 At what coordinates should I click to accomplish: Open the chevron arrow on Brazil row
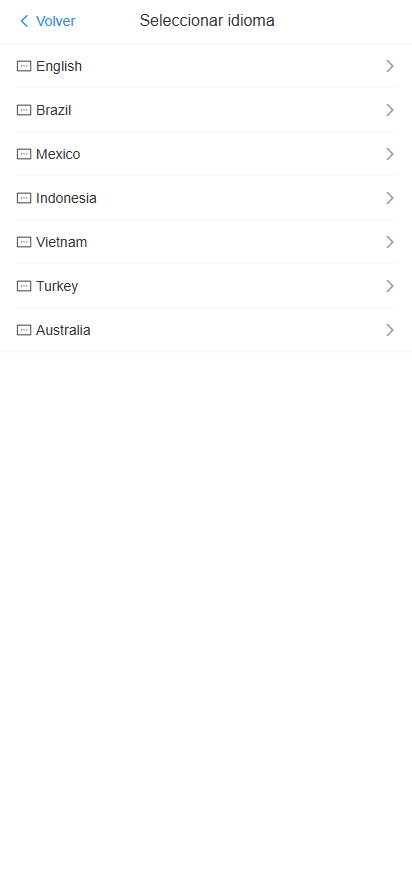390,110
